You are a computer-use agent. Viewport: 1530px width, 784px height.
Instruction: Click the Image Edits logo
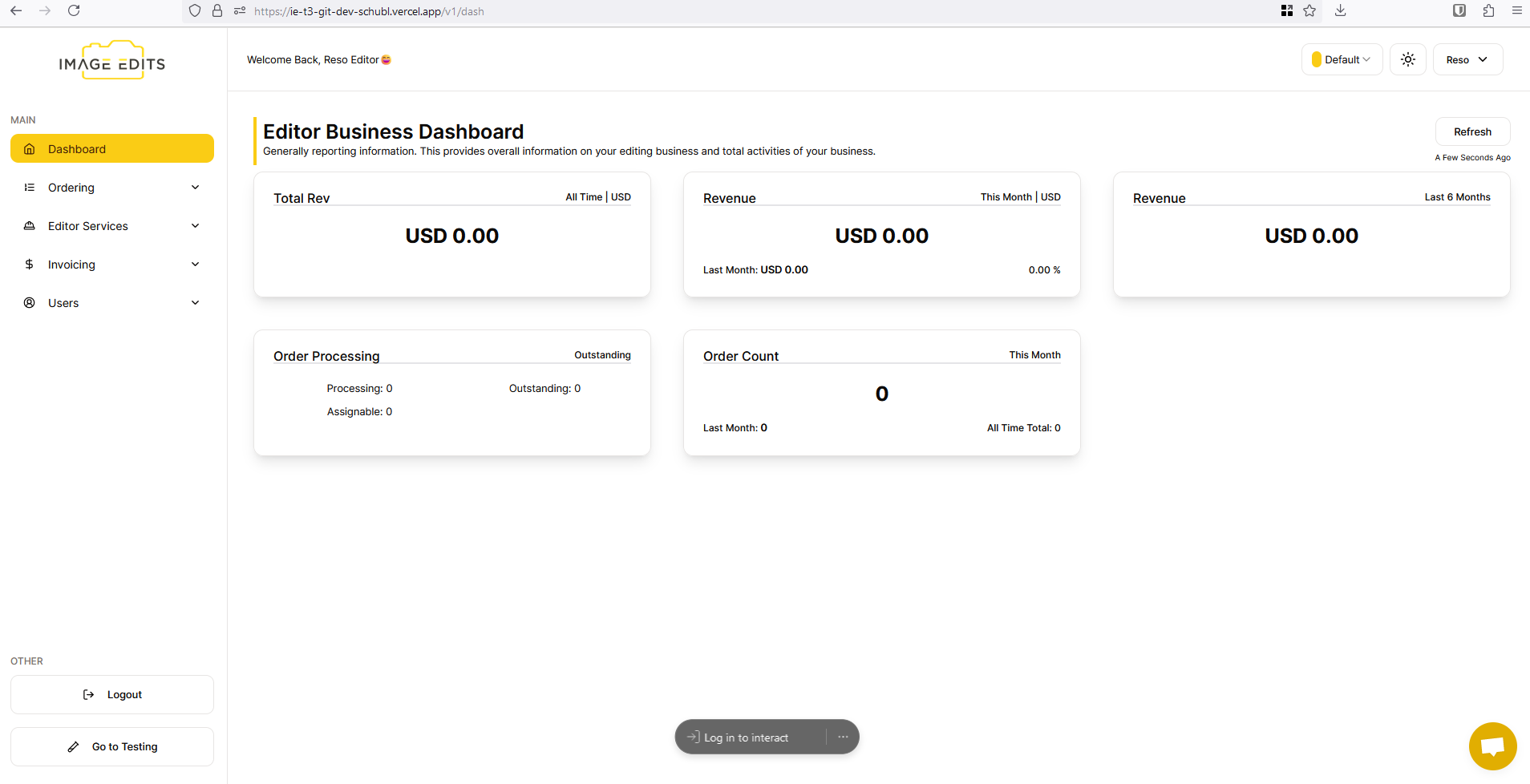coord(112,62)
